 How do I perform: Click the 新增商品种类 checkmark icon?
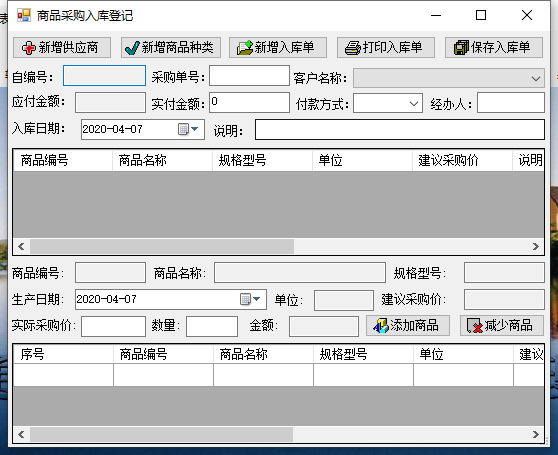[132, 48]
